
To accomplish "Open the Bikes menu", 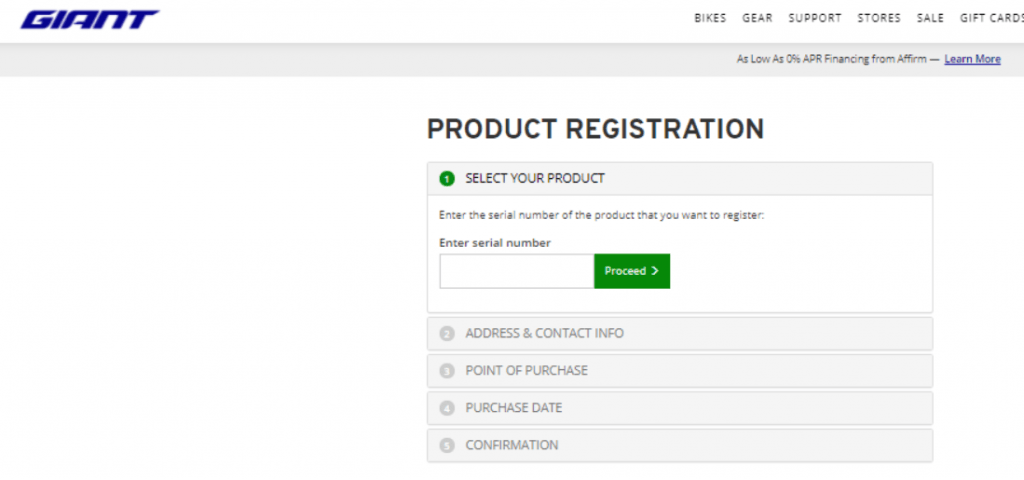I will 710,18.
